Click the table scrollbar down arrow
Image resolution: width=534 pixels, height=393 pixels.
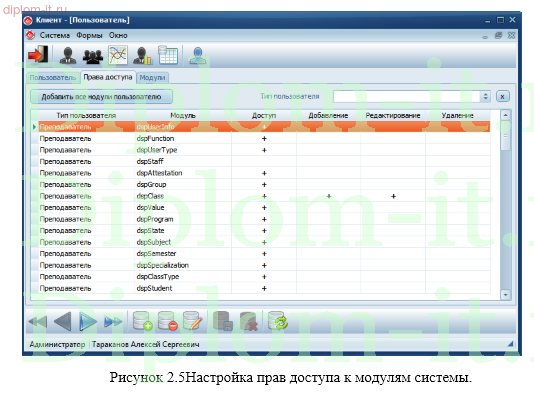pos(505,295)
